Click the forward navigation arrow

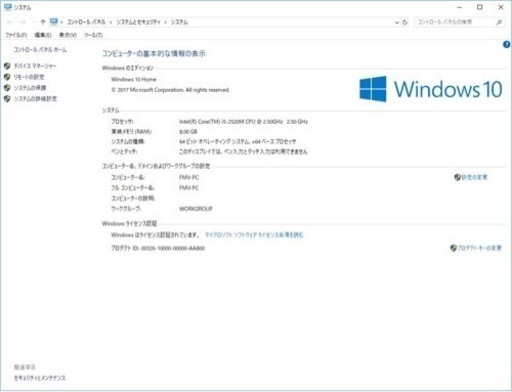(x=23, y=22)
